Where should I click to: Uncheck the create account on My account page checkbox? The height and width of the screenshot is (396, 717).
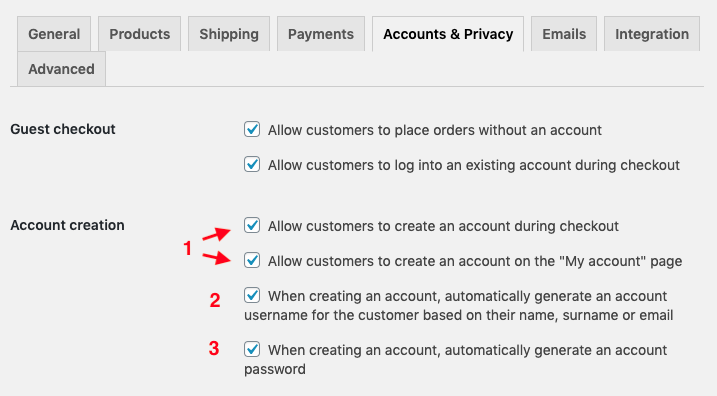[x=252, y=260]
